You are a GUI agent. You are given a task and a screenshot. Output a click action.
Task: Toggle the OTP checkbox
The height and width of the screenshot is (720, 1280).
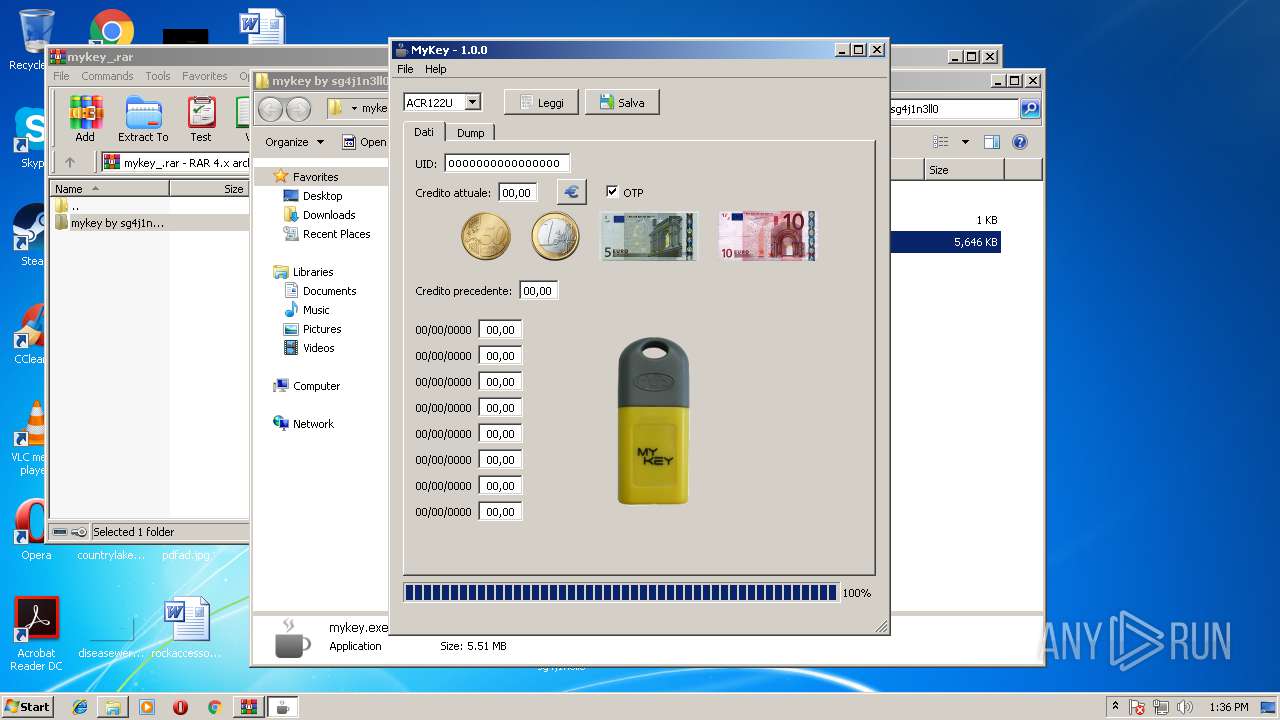(x=612, y=192)
